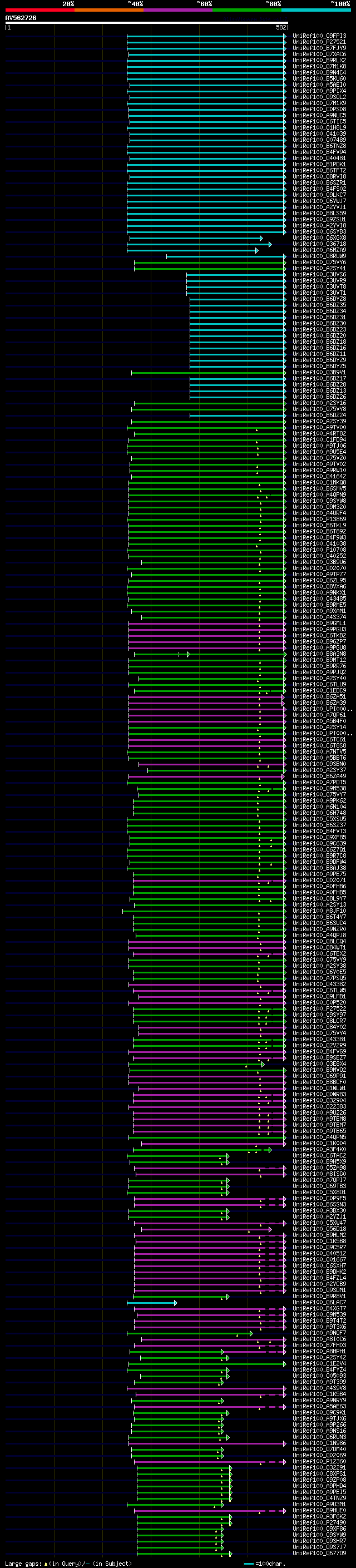The width and height of the screenshot is (356, 1568).
Task: Select label UniRef100_C6TIC5
Action: click(319, 121)
